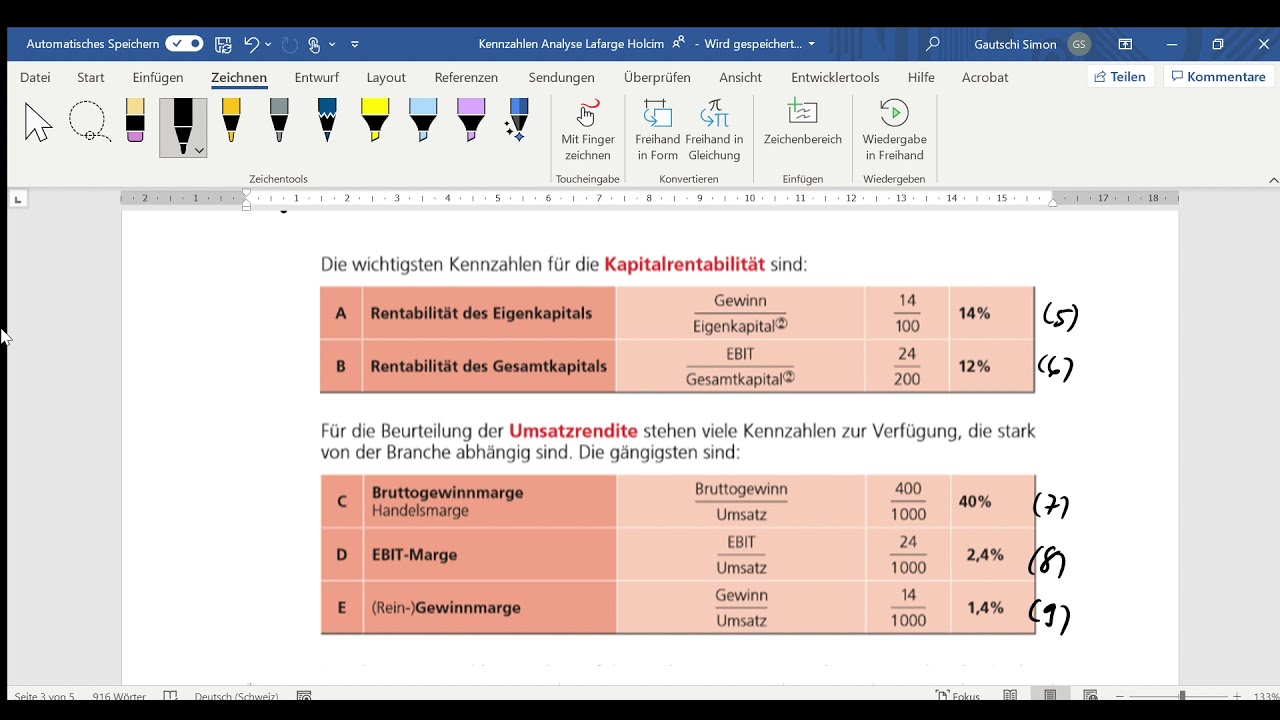Pick the eraser tool
Viewport: 1280px width, 720px height.
coord(135,121)
